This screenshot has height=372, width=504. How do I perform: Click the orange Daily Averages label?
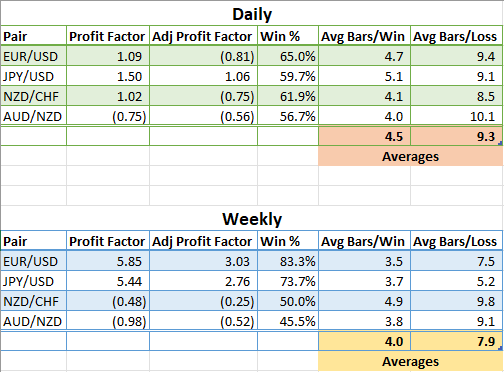point(410,156)
